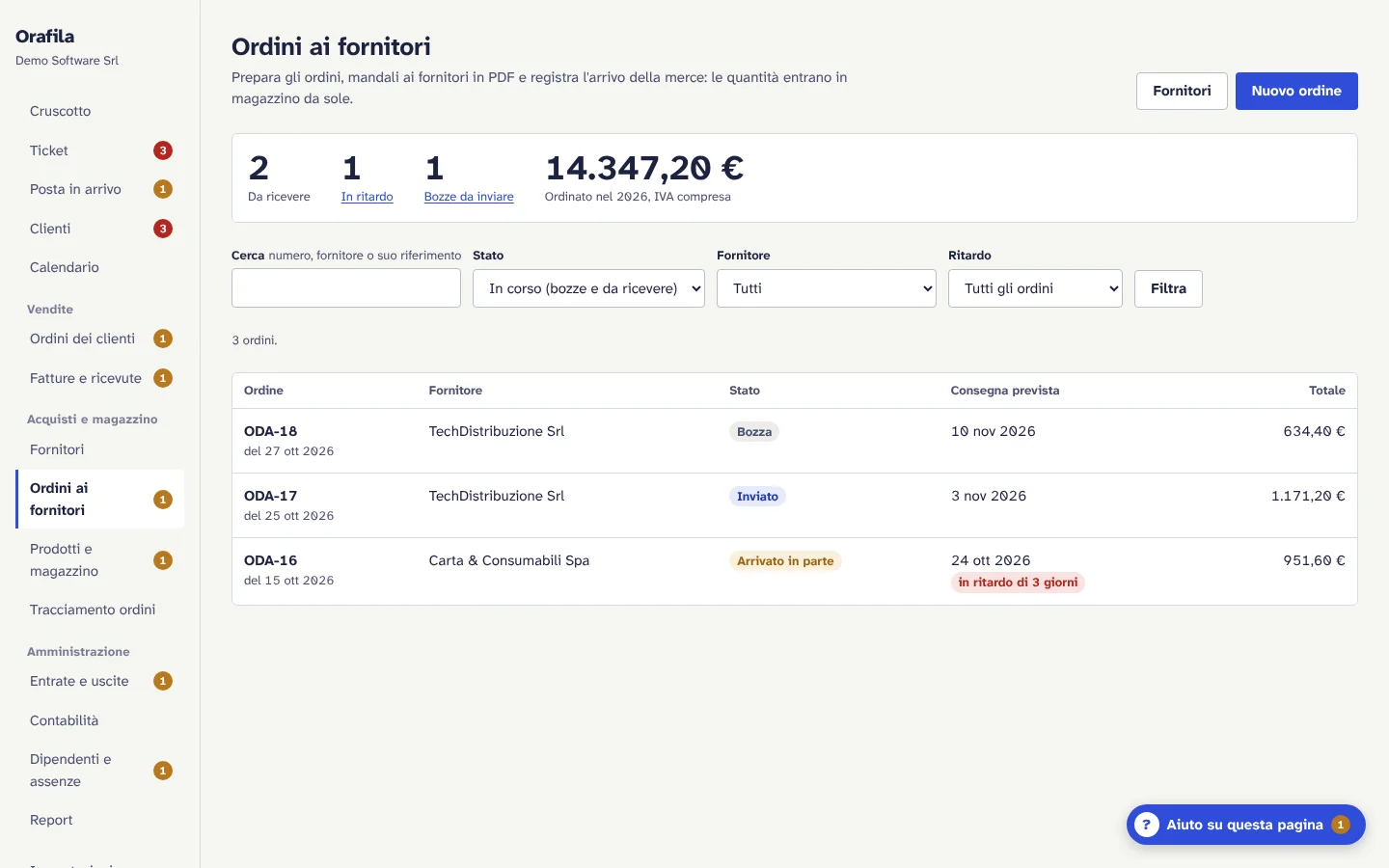This screenshot has width=1389, height=868.
Task: Open the Fornitore filter dropdown
Action: [827, 288]
